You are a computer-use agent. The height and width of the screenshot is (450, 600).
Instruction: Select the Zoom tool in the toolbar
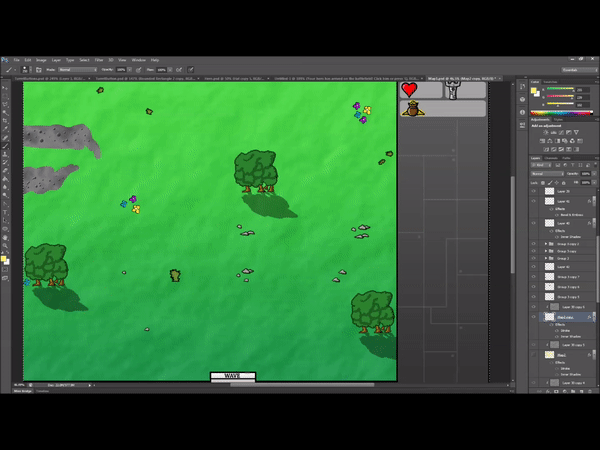click(5, 245)
